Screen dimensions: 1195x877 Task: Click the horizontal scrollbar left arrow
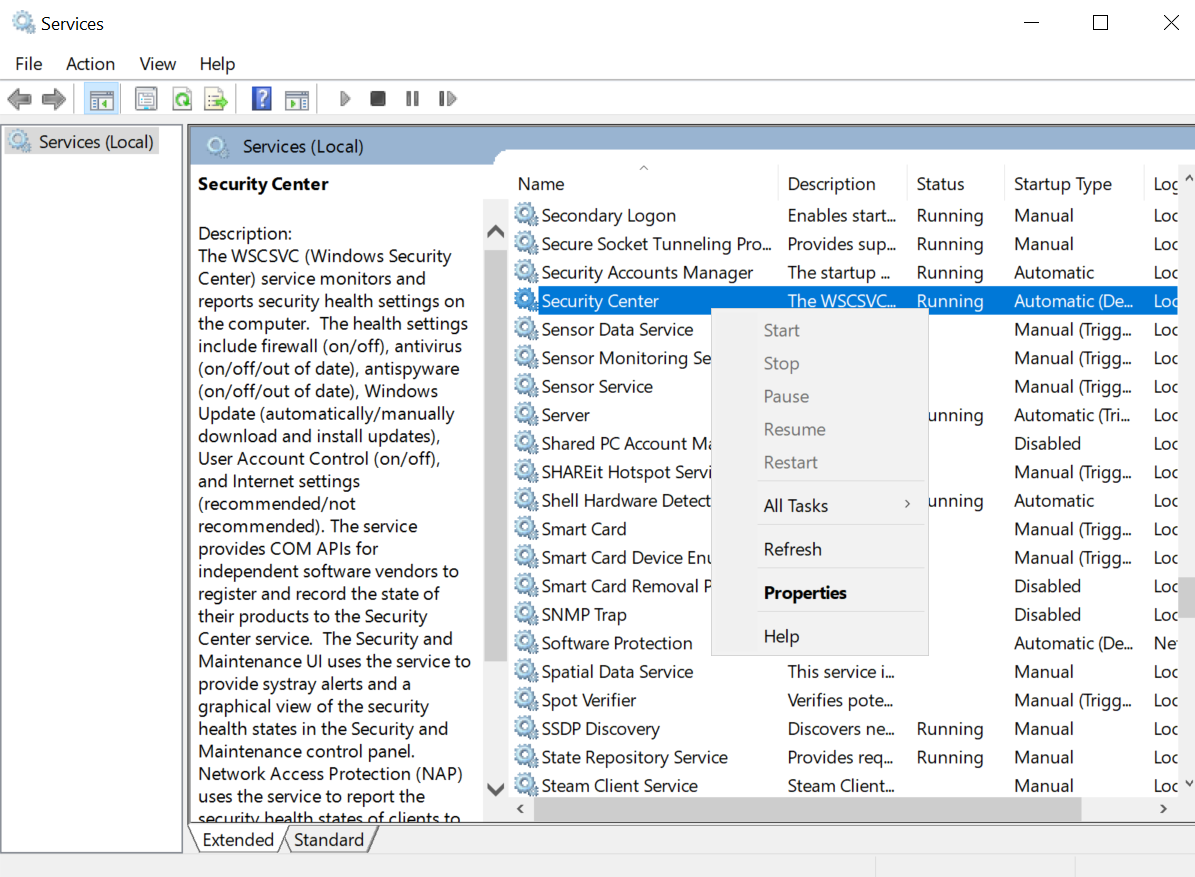[x=521, y=808]
